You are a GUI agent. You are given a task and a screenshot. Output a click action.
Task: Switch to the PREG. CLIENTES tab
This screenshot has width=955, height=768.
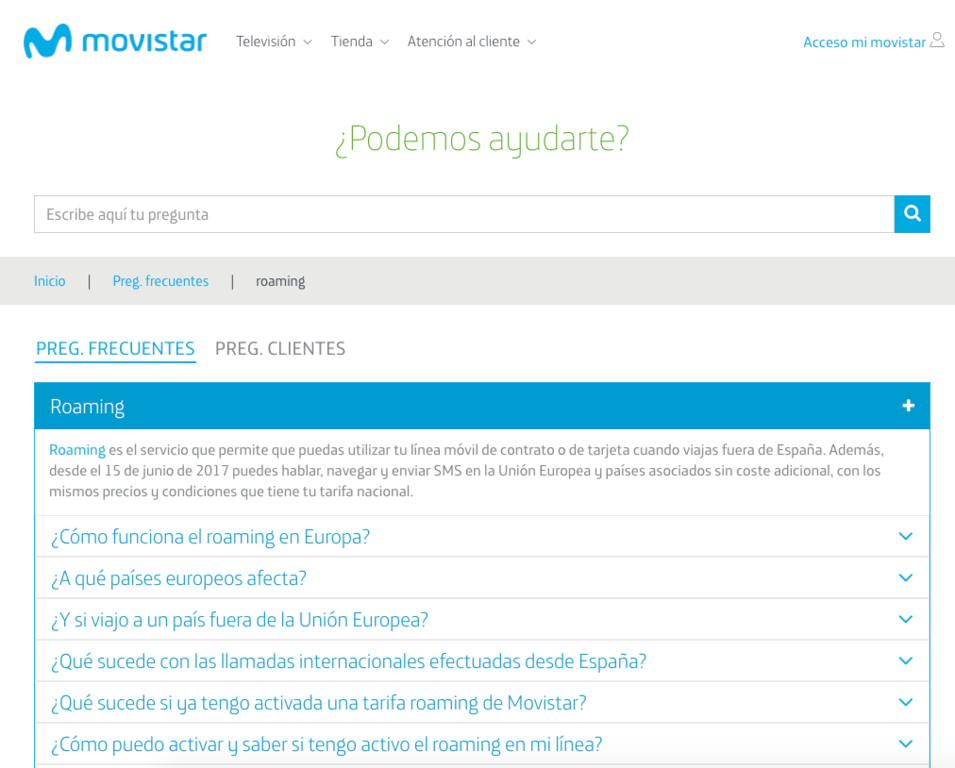click(x=280, y=349)
